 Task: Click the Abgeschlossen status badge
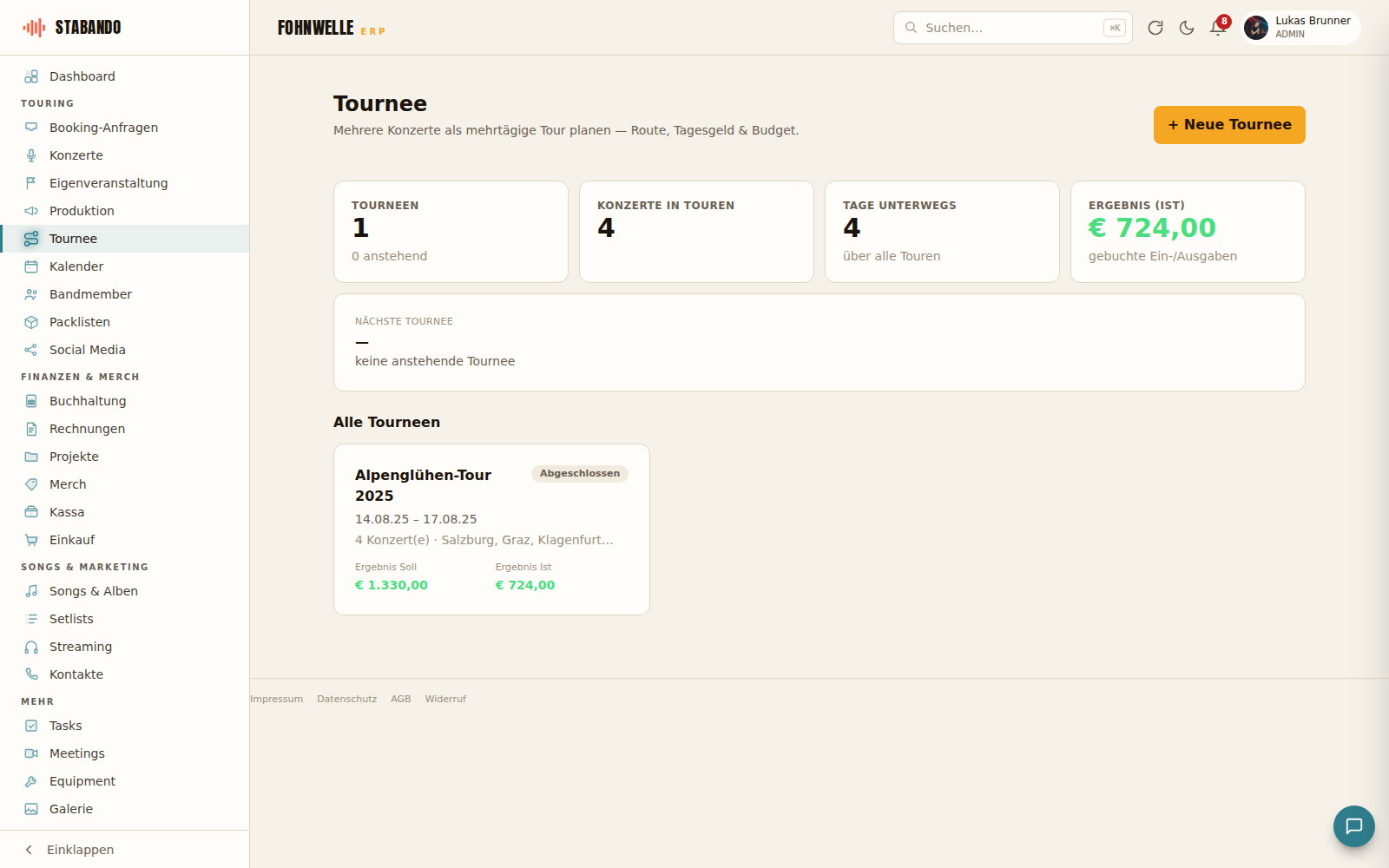pyautogui.click(x=580, y=474)
